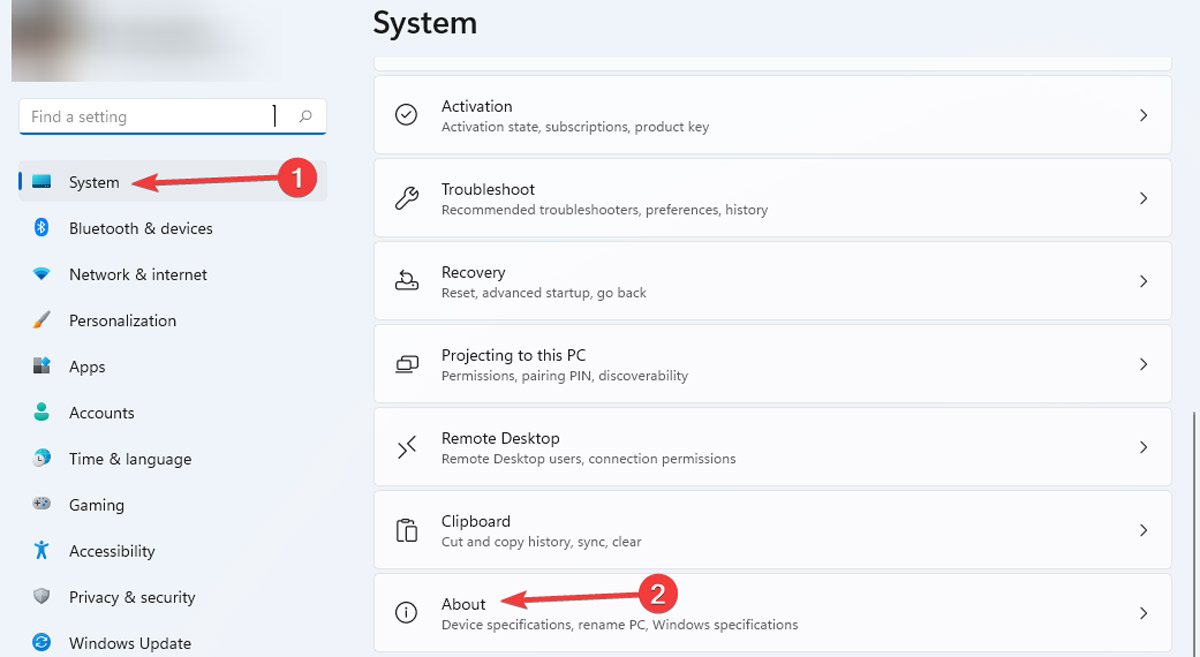This screenshot has height=657, width=1200.
Task: Open the About settings page
Action: tap(700, 612)
